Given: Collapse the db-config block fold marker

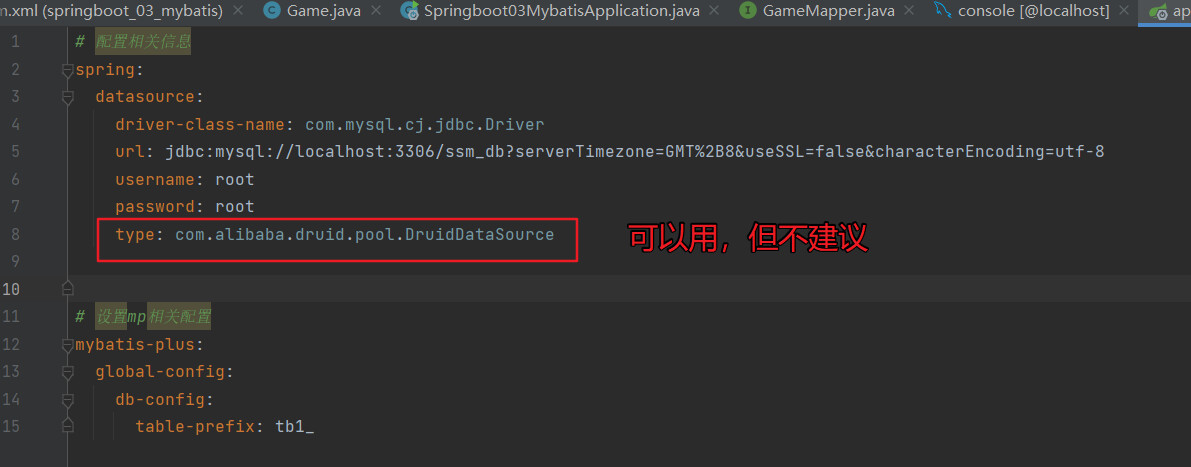Looking at the screenshot, I should click(x=68, y=399).
